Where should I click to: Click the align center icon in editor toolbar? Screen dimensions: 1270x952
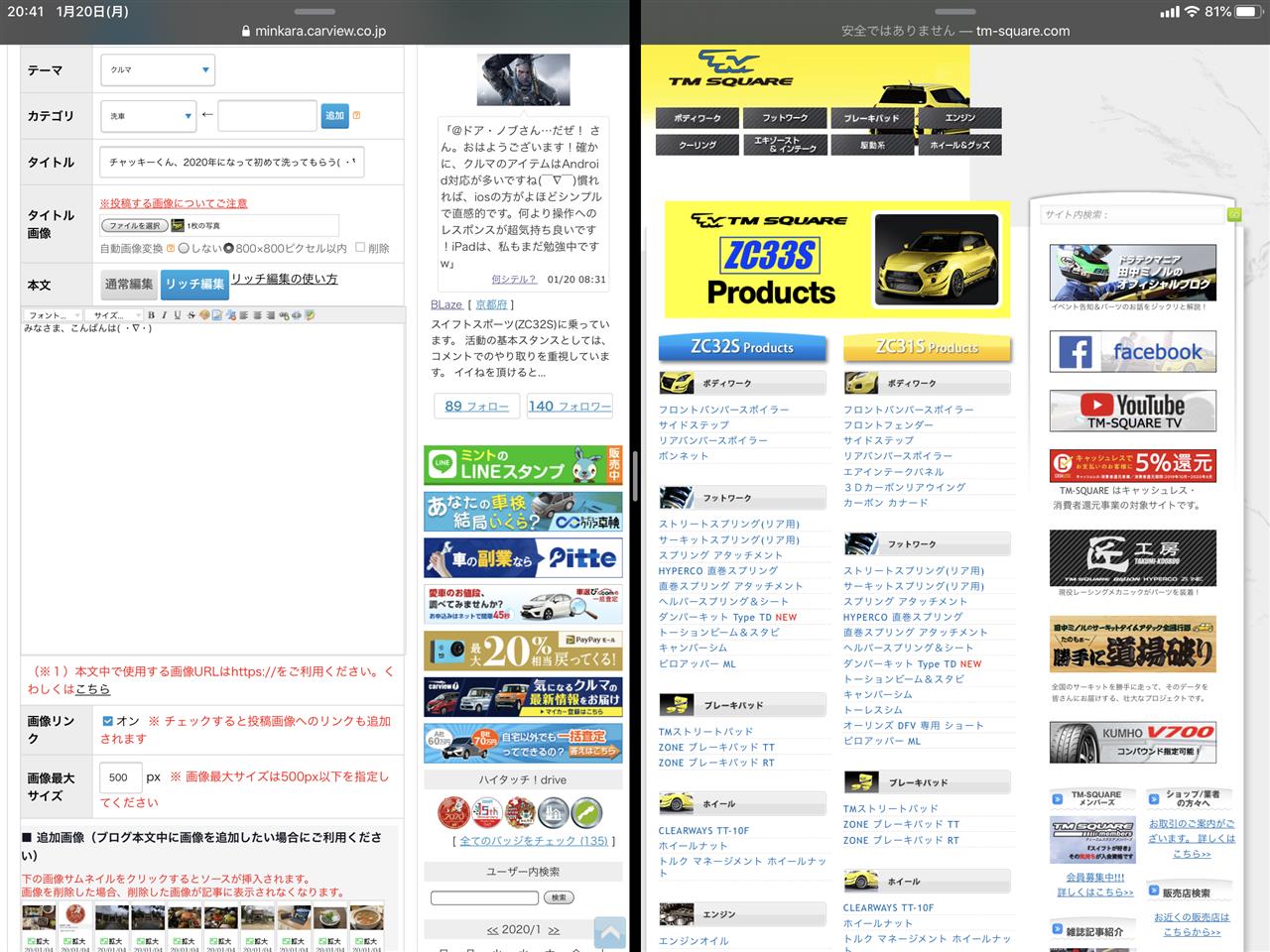point(257,315)
